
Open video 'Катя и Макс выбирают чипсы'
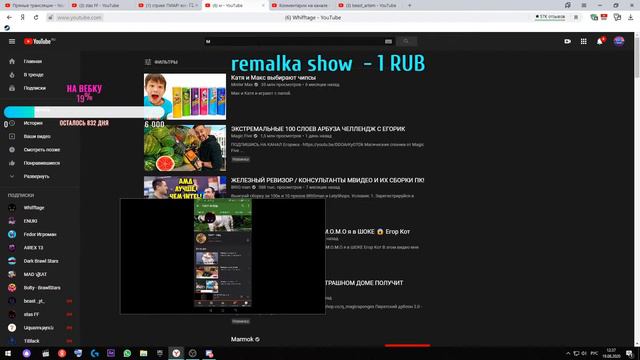273,78
